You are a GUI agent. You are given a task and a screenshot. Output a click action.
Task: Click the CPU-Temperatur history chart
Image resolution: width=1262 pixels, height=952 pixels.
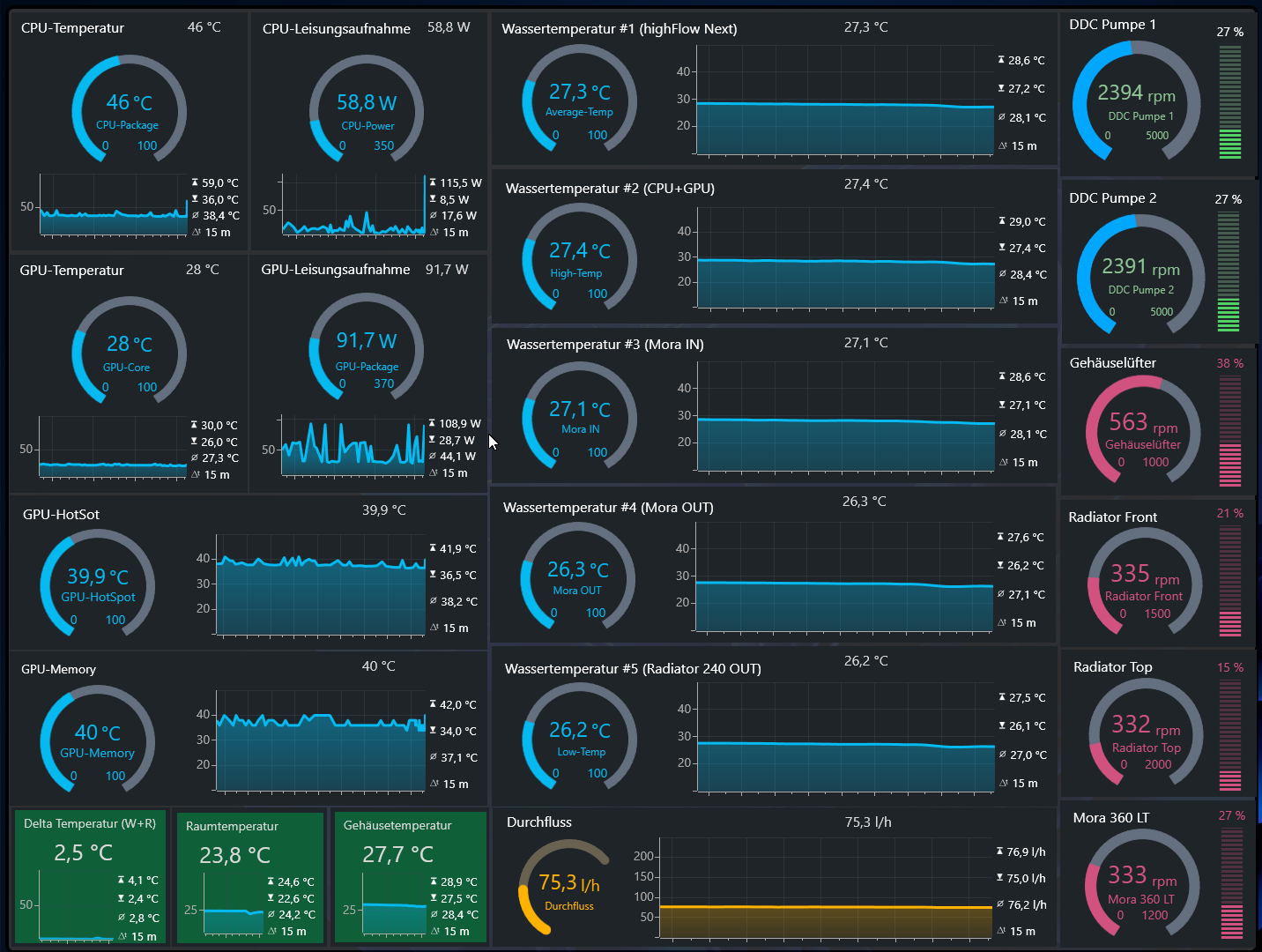tap(114, 205)
